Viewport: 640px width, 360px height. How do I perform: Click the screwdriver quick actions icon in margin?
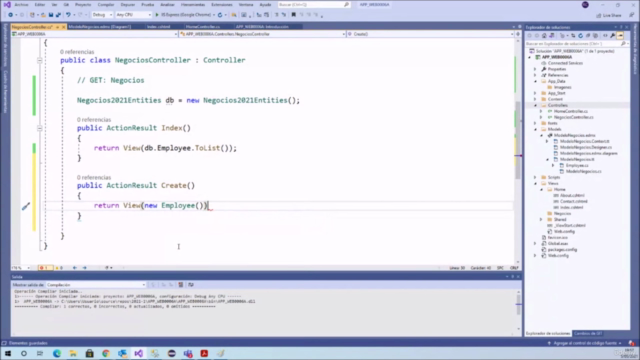click(x=26, y=207)
